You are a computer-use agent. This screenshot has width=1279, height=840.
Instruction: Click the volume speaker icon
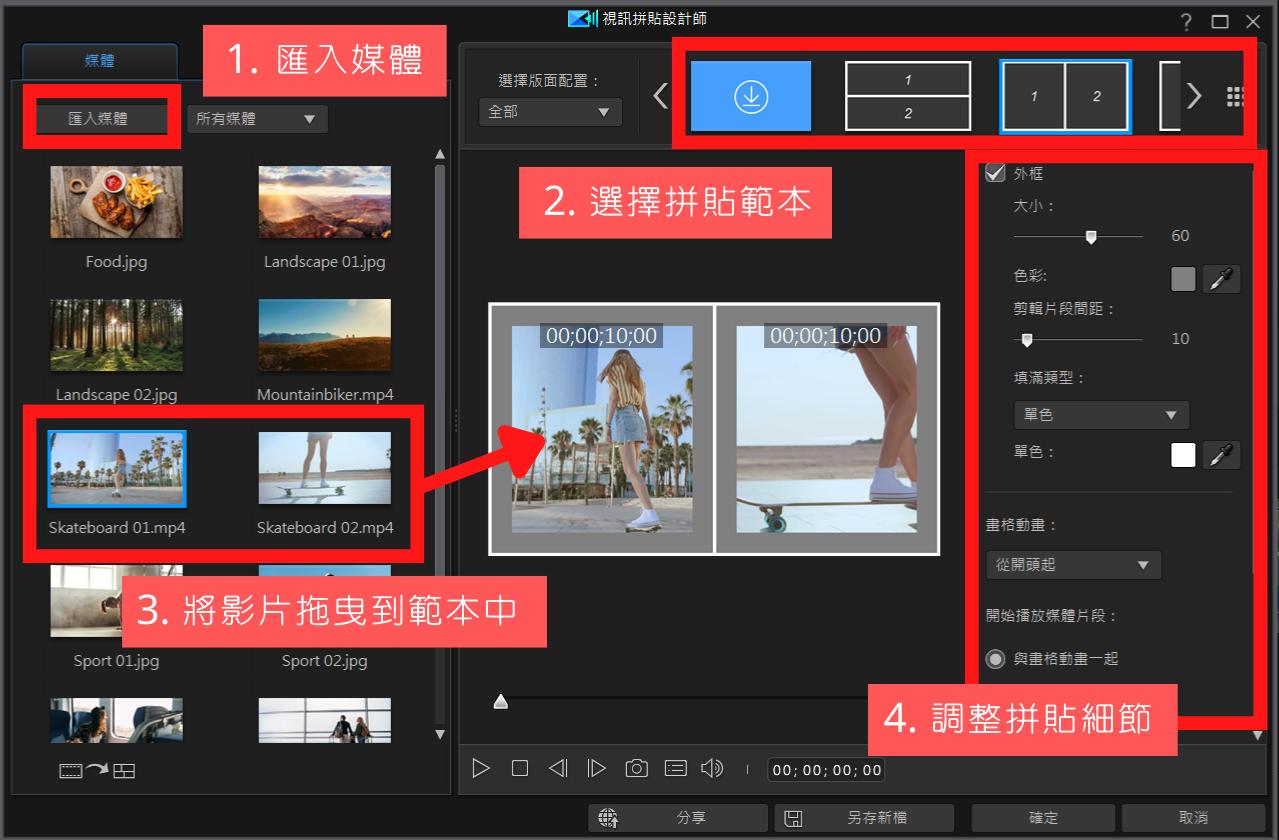712,768
